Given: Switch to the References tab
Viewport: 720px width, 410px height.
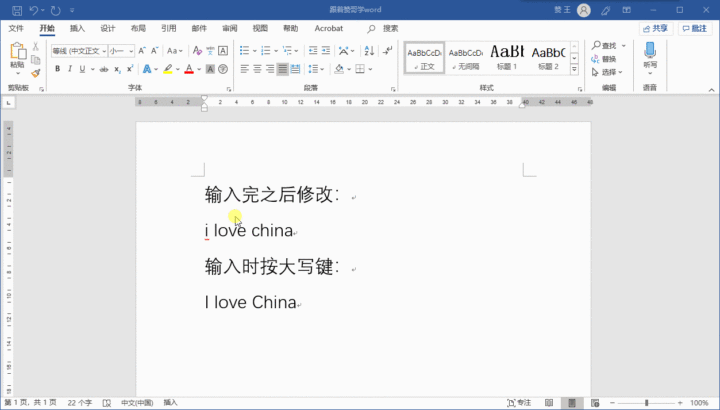Looking at the screenshot, I should click(x=169, y=28).
